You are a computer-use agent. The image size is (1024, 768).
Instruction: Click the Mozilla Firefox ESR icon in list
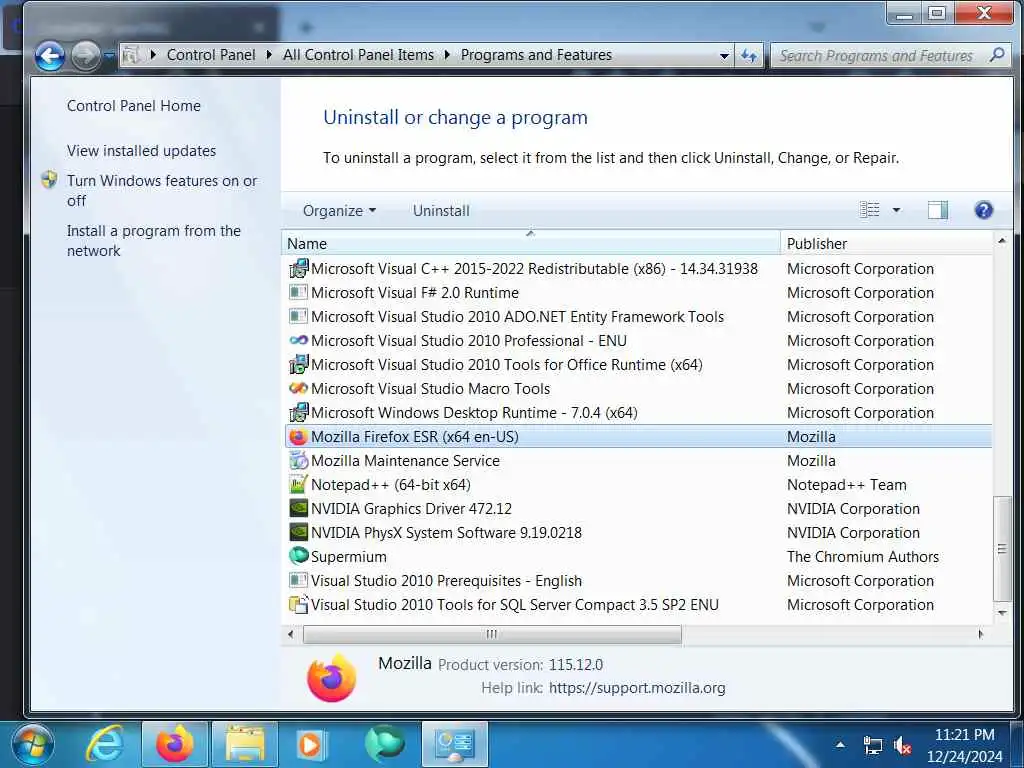pyautogui.click(x=298, y=436)
